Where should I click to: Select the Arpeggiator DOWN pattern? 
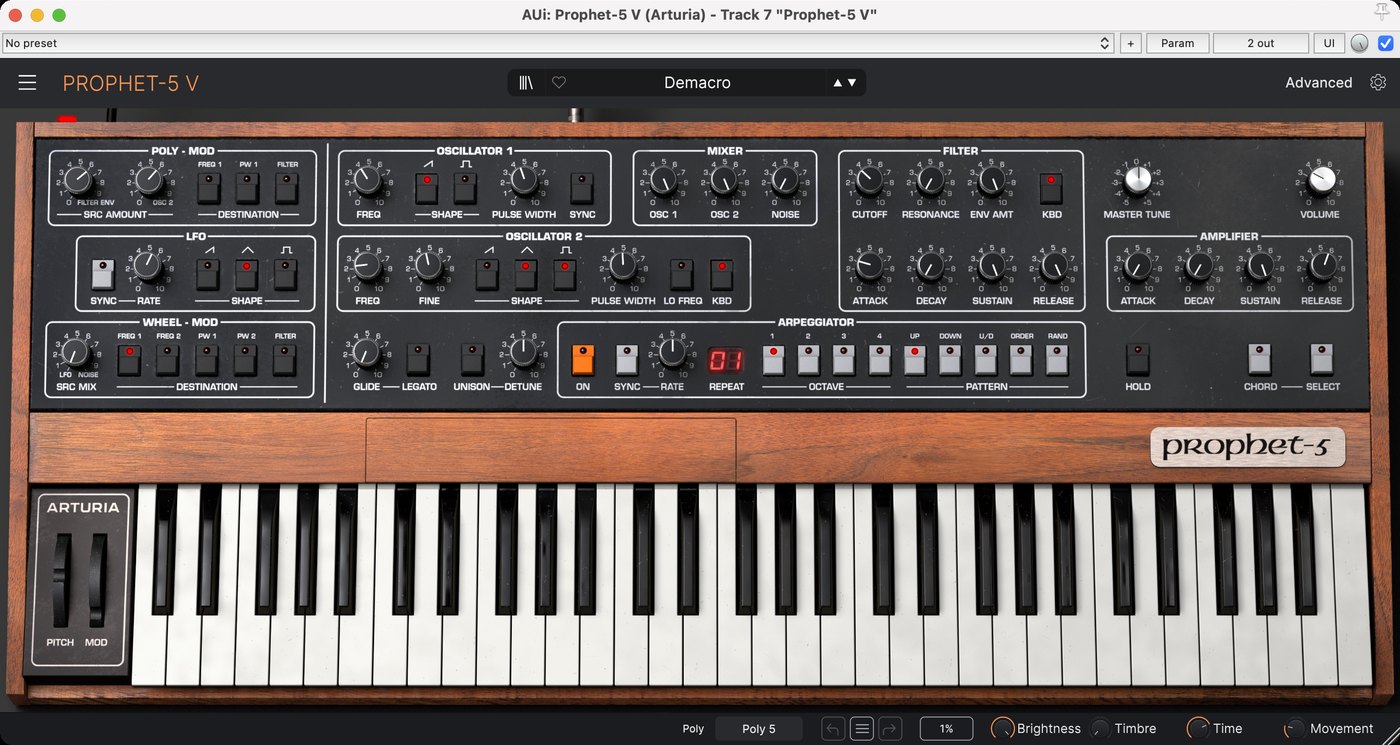click(x=950, y=360)
